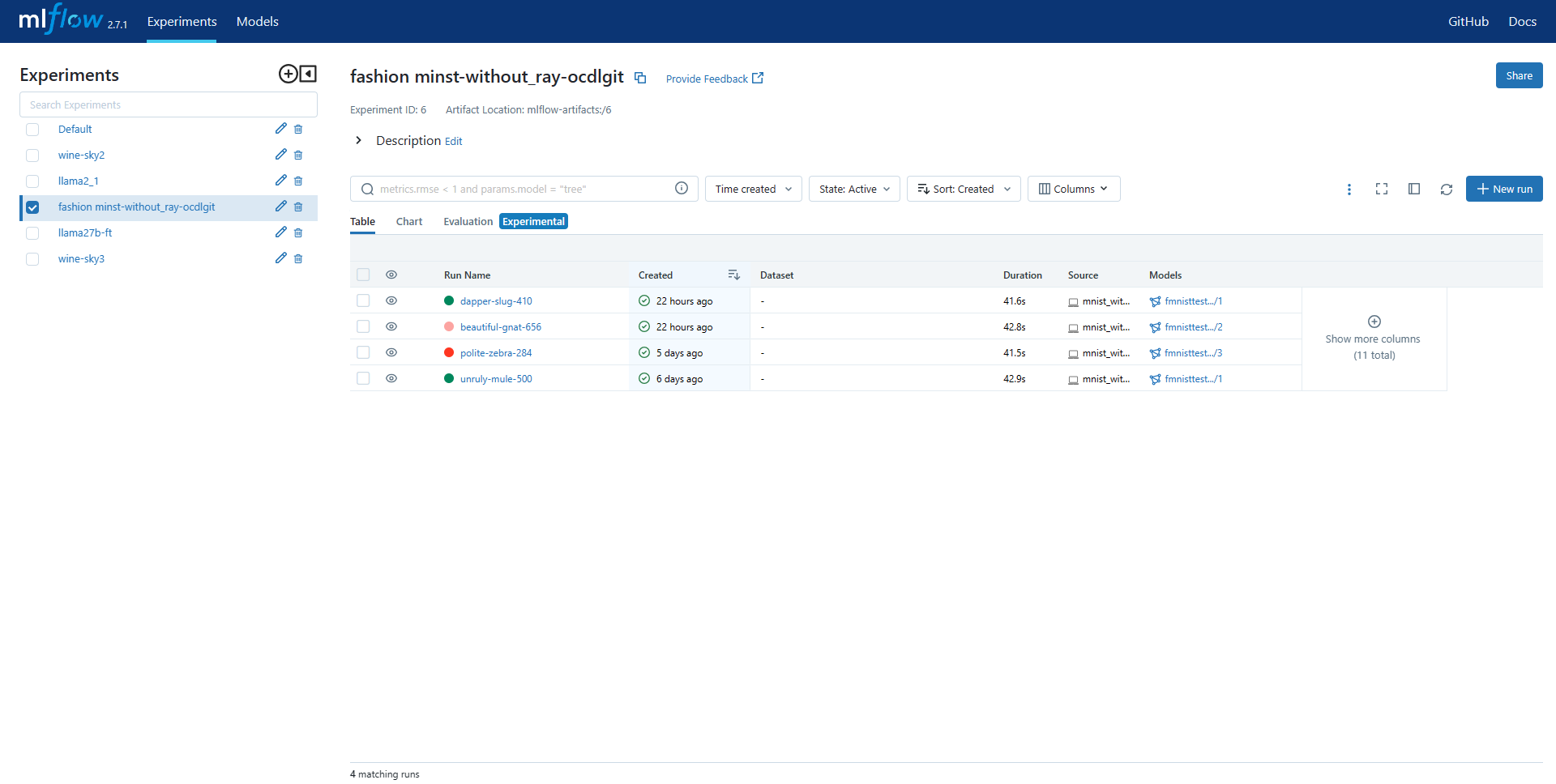Click the create new experiment plus icon

click(x=288, y=74)
